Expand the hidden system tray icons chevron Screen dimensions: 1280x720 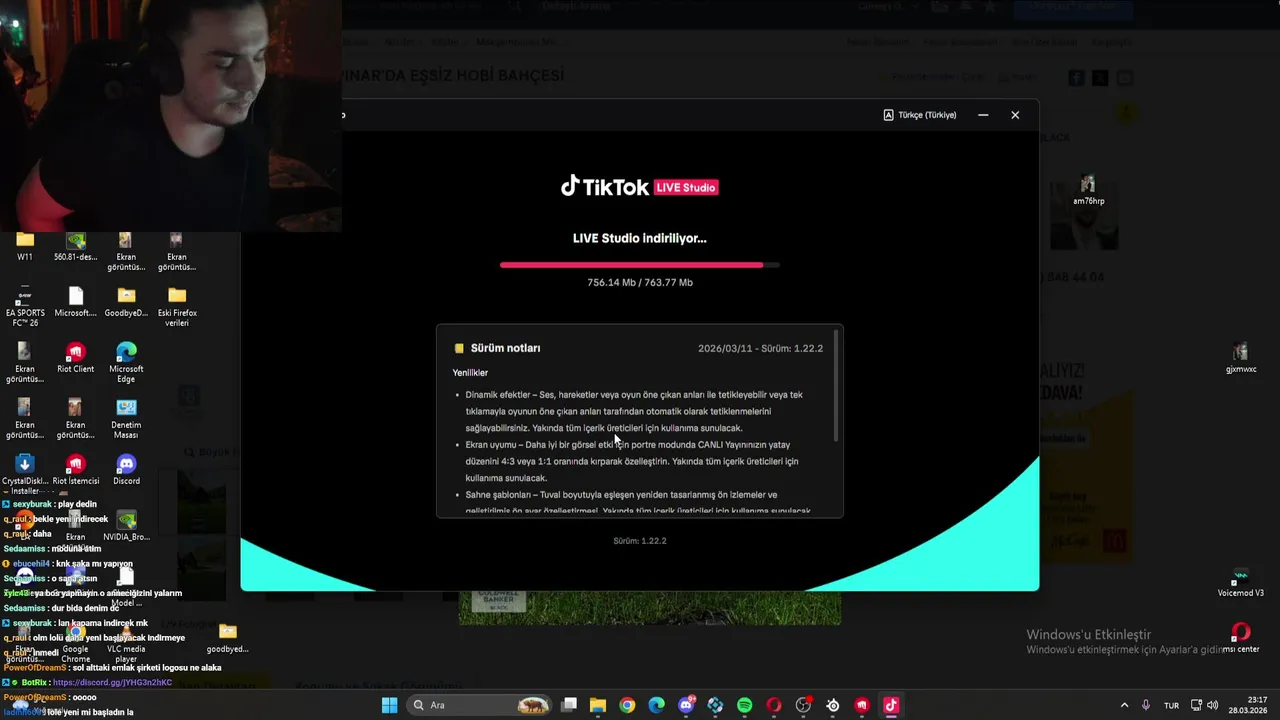click(1124, 705)
